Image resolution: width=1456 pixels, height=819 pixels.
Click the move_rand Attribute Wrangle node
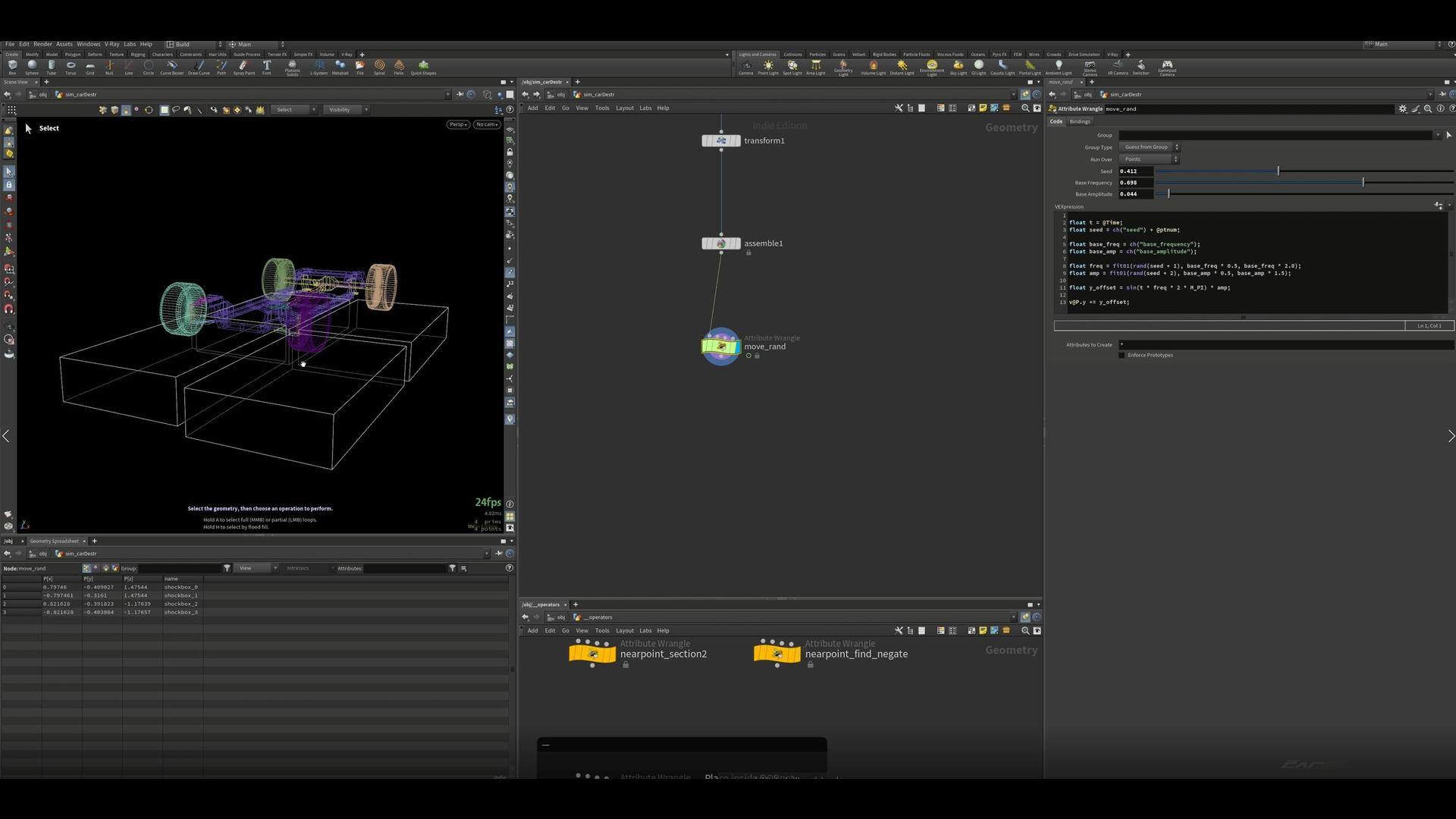point(721,347)
